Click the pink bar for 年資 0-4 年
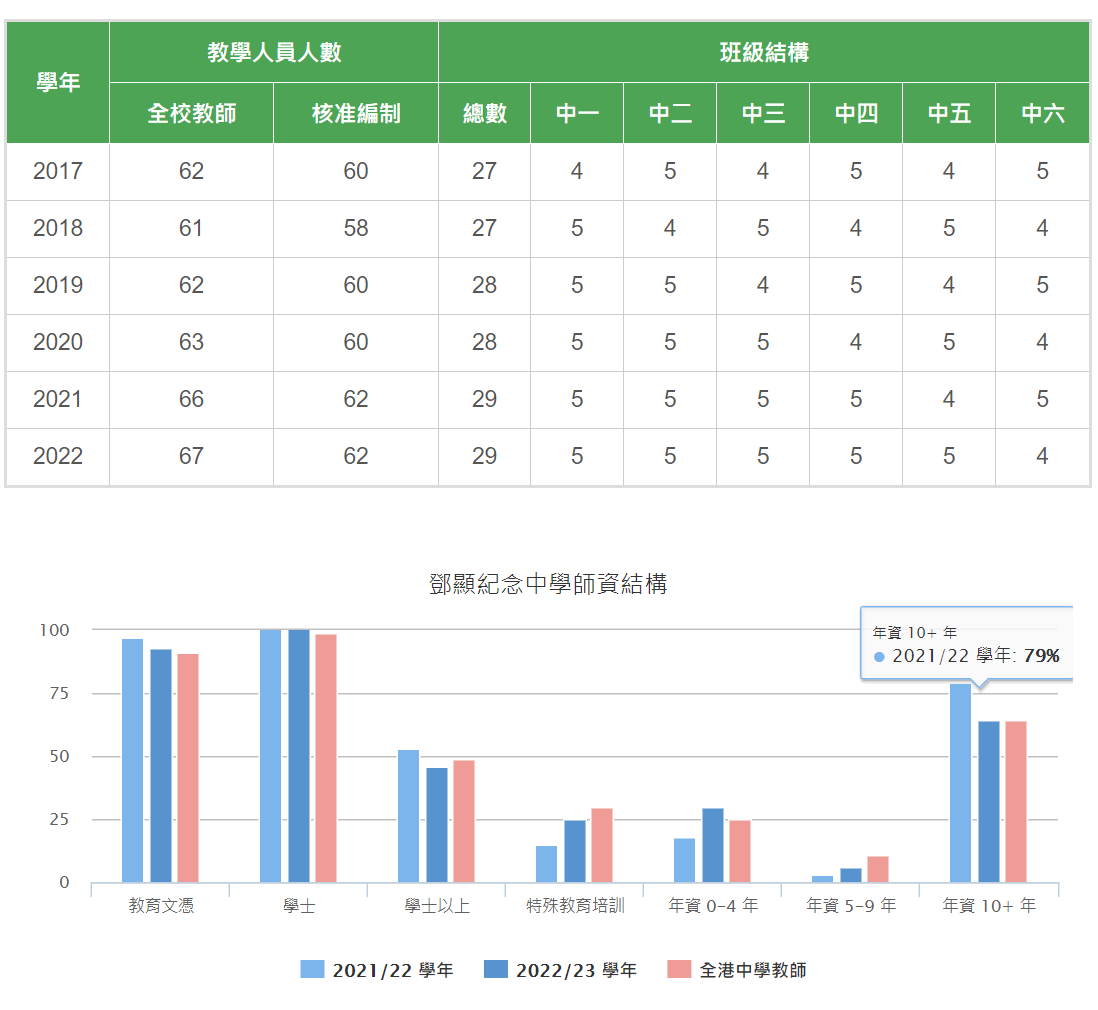Viewport: 1098px width, 1010px height. point(739,852)
